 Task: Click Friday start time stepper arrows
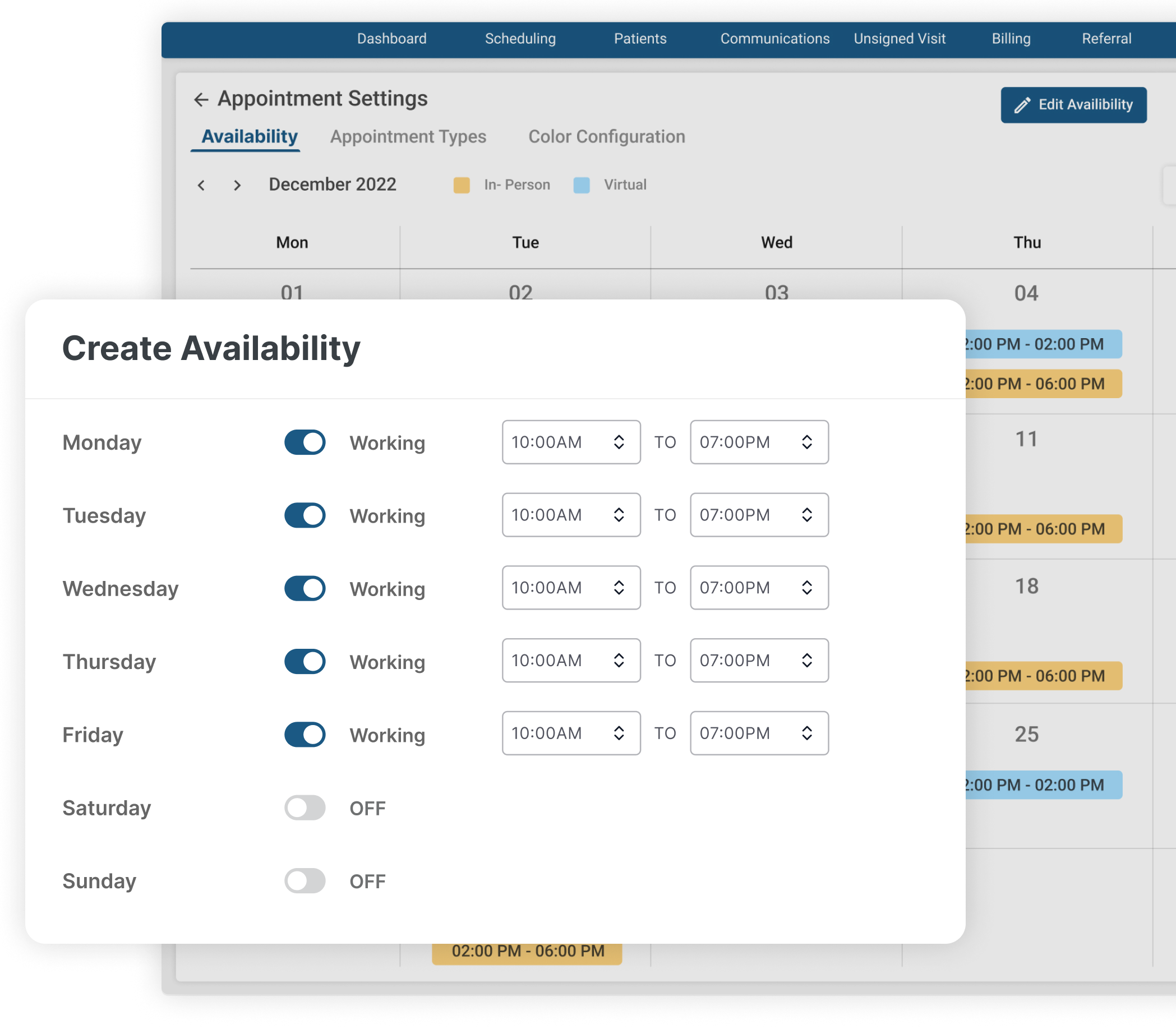619,733
